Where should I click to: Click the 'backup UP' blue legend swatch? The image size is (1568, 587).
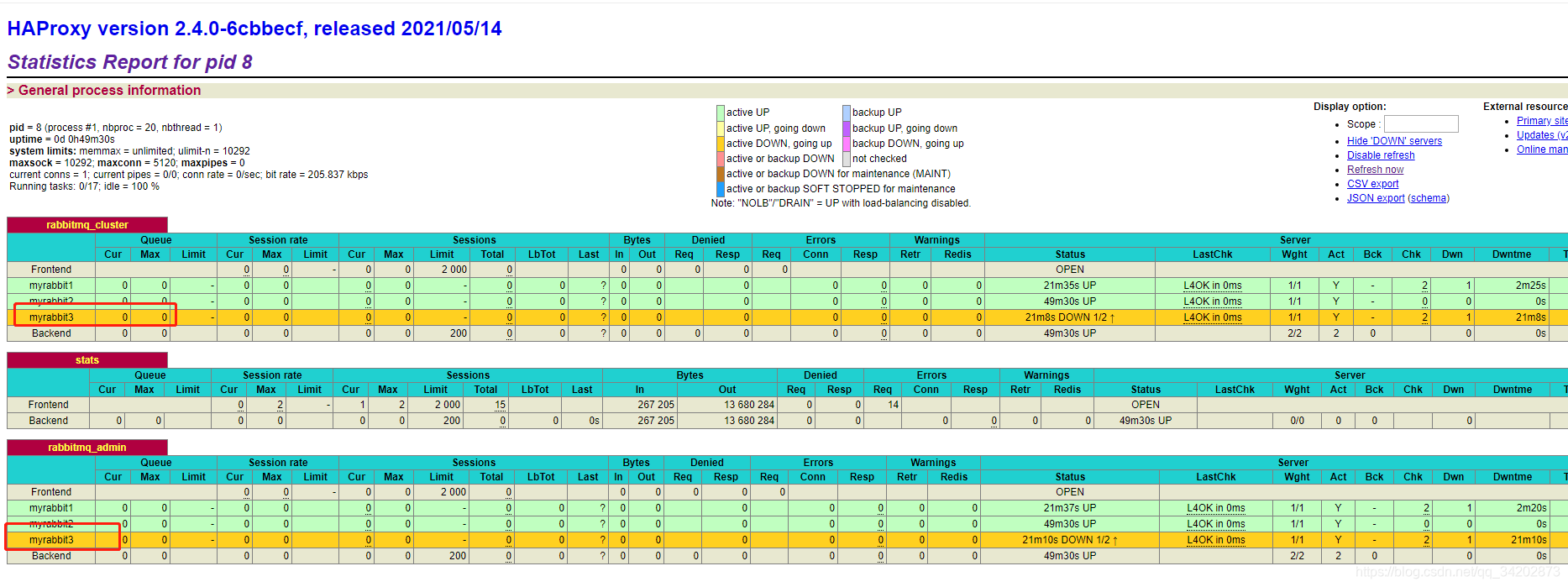(847, 113)
